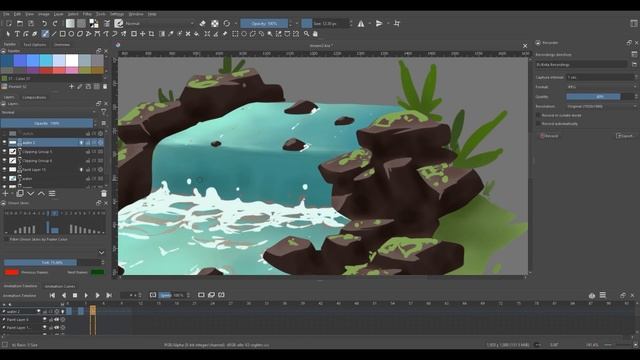640x360 pixels.
Task: Open layer properties list icon
Action: pyautogui.click(x=52, y=193)
